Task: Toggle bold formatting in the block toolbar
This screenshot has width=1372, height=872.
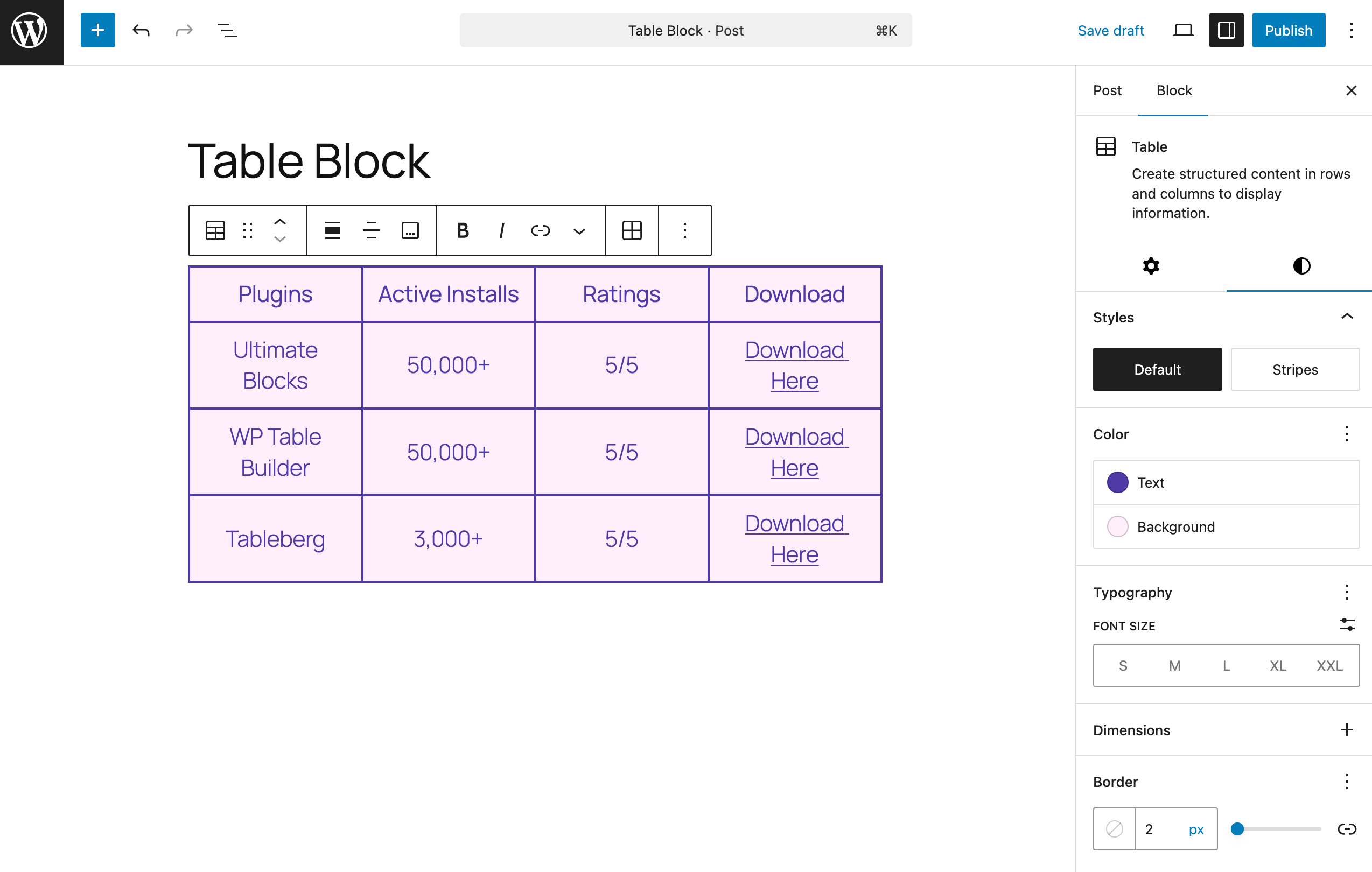Action: coord(462,231)
